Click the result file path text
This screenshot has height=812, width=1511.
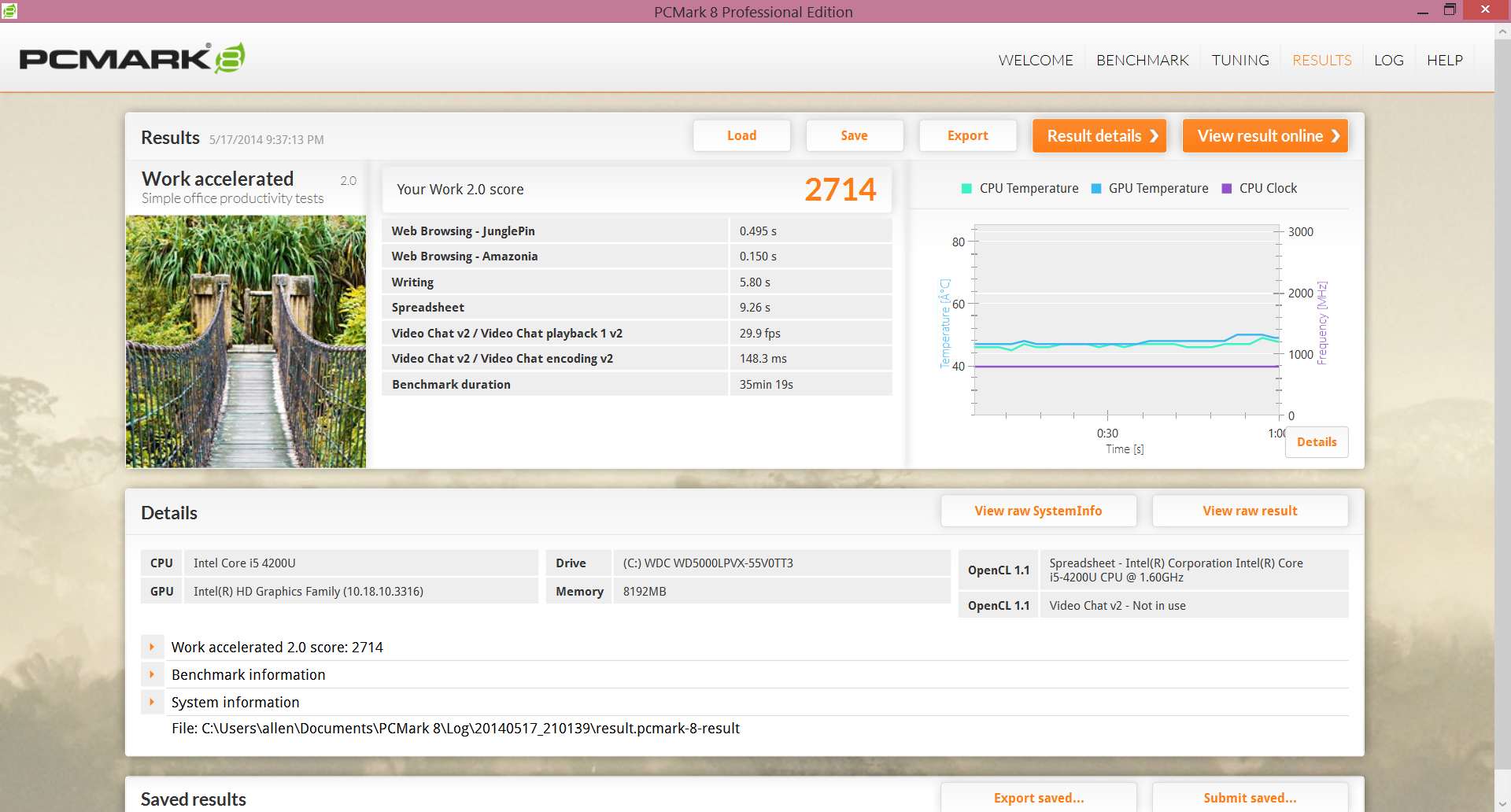pyautogui.click(x=456, y=728)
